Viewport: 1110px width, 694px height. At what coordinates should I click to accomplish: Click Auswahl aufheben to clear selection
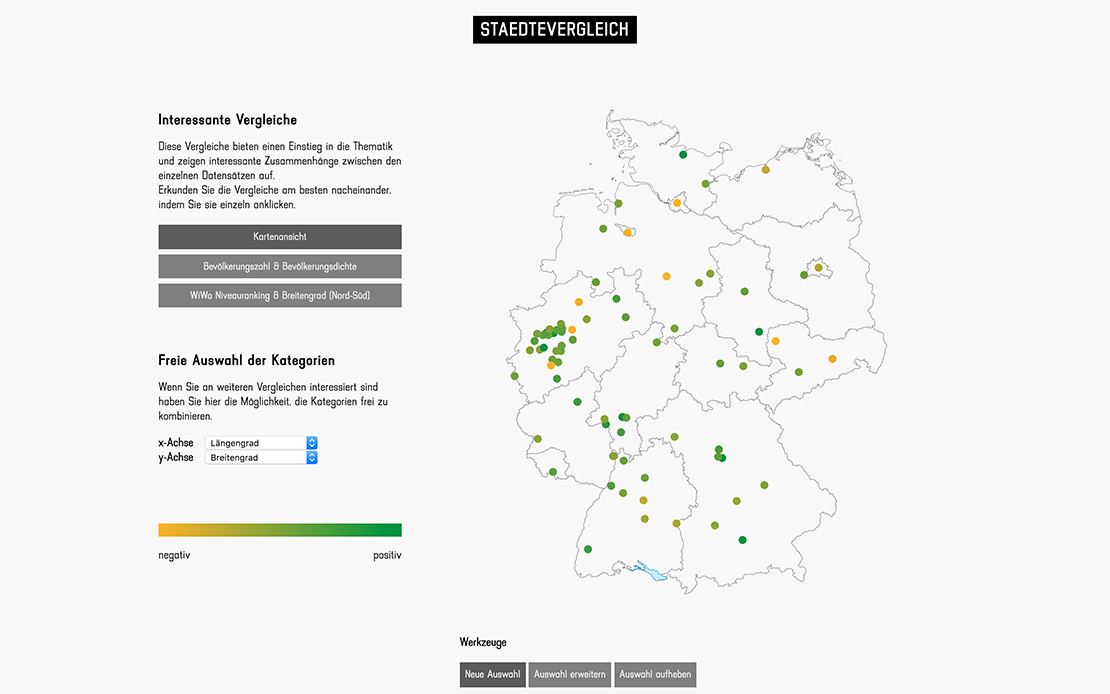pyautogui.click(x=655, y=674)
